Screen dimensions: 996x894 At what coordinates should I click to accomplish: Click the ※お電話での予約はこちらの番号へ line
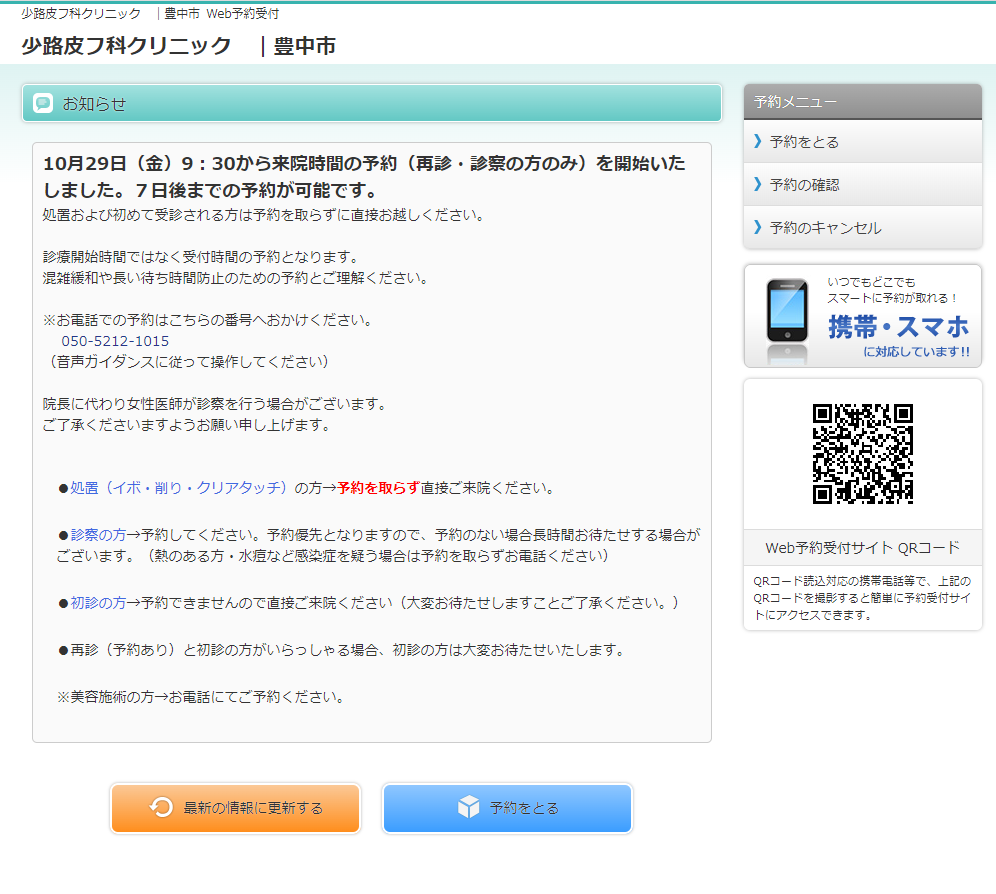(x=208, y=320)
